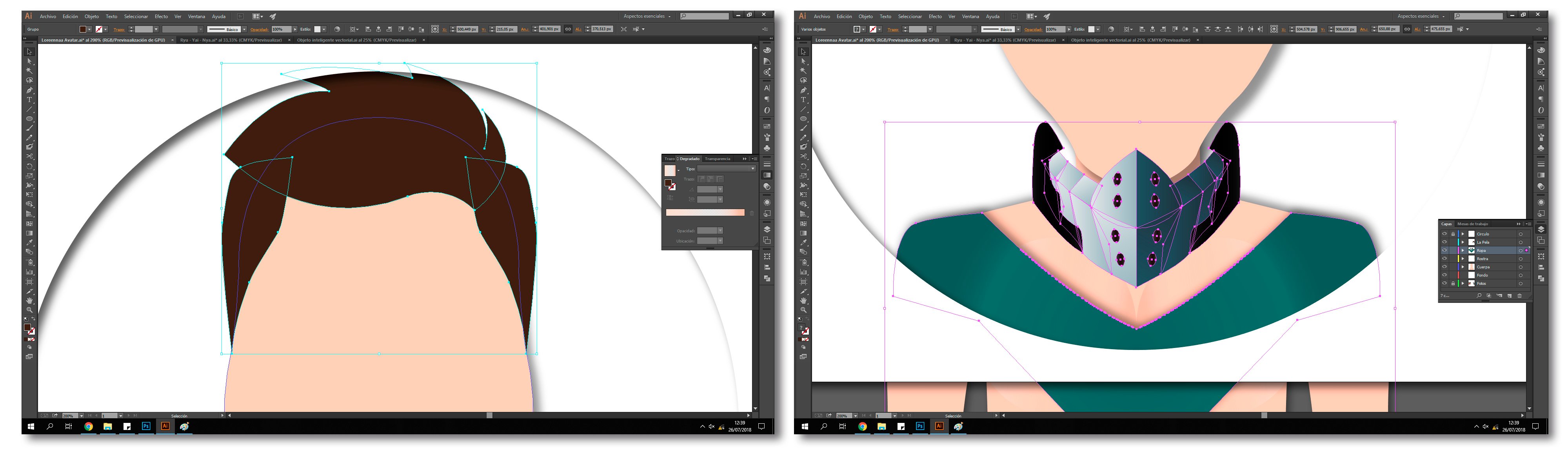Expand the Circulo layer
This screenshot has width=1568, height=459.
(x=1463, y=234)
